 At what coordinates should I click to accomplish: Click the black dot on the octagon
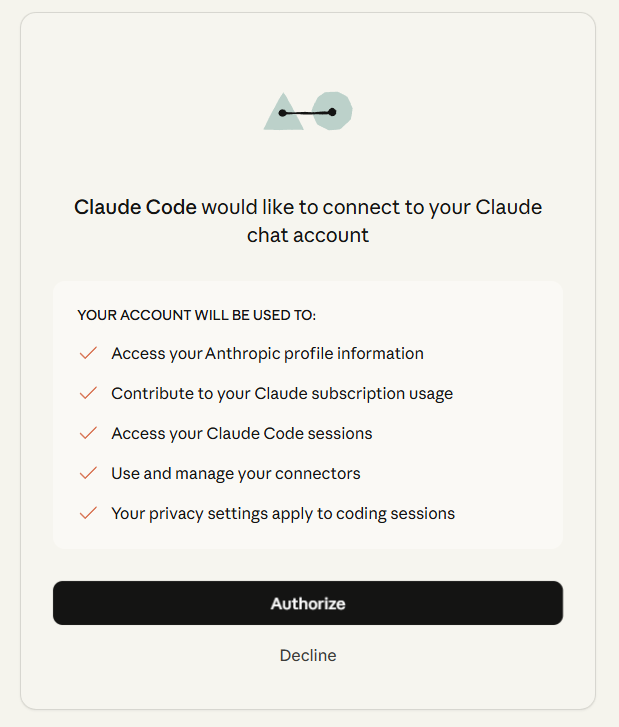tap(332, 112)
